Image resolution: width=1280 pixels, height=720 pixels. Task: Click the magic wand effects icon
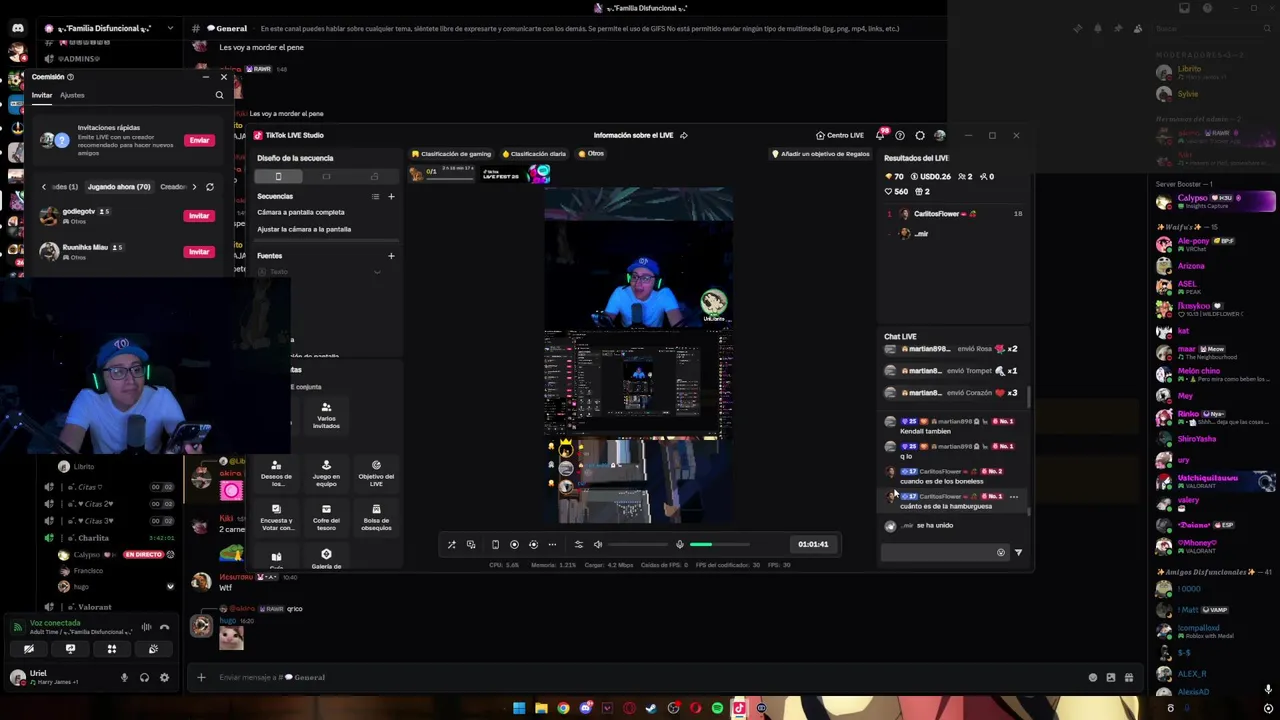tap(451, 544)
